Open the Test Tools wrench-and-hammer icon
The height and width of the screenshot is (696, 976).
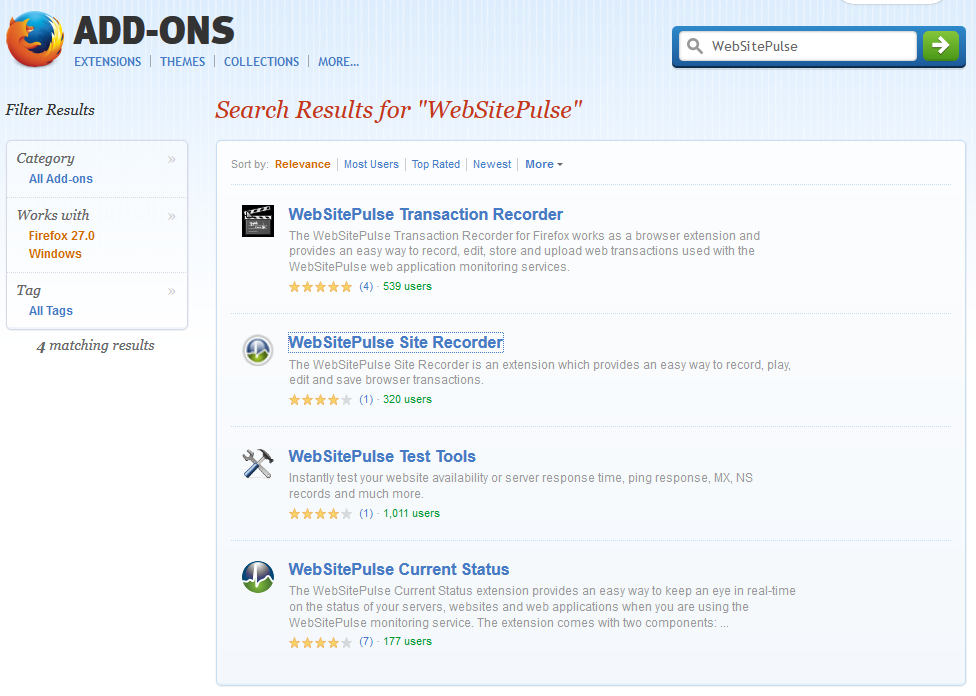pyautogui.click(x=258, y=464)
